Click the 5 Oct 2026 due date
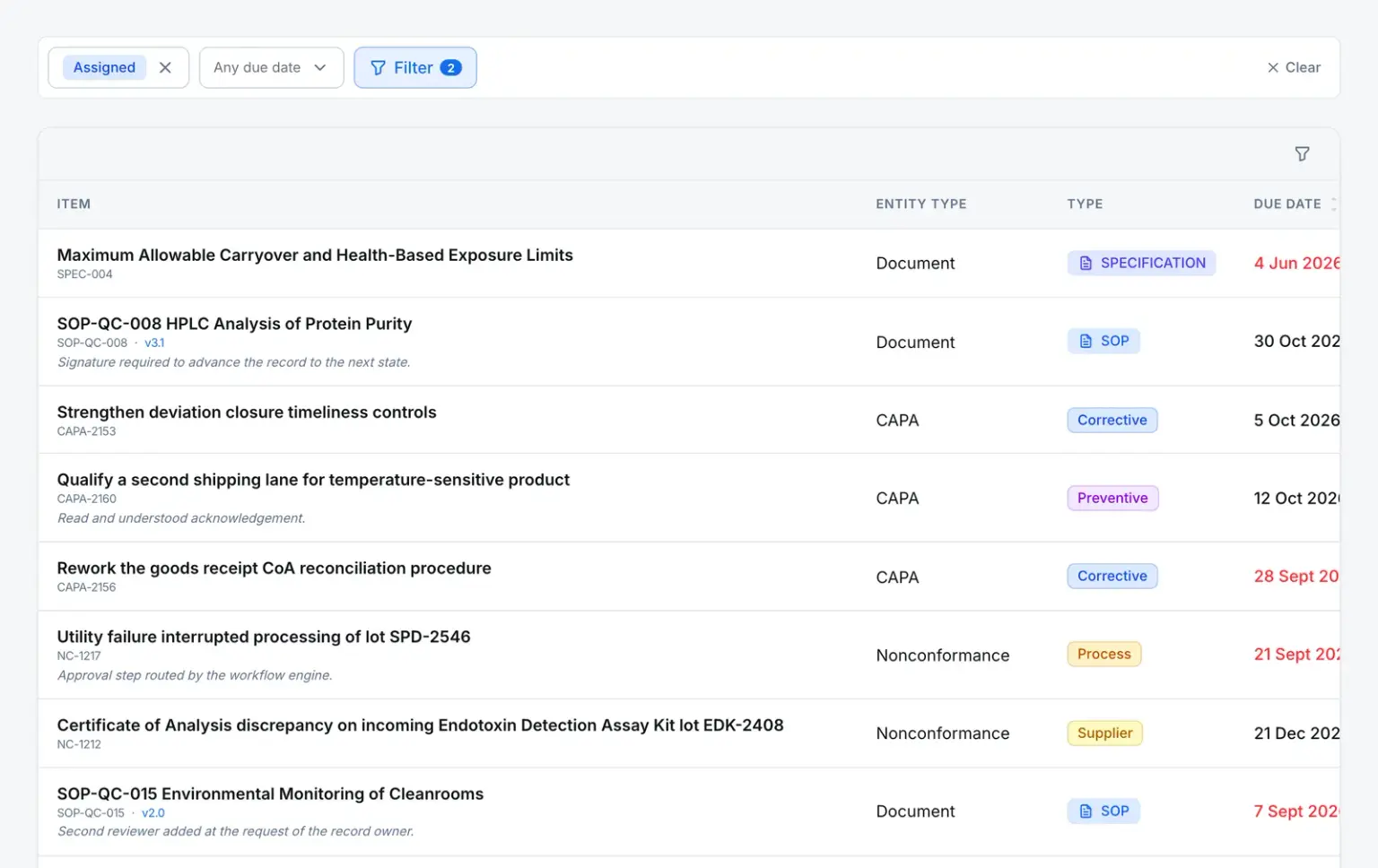1378x868 pixels. [x=1296, y=420]
